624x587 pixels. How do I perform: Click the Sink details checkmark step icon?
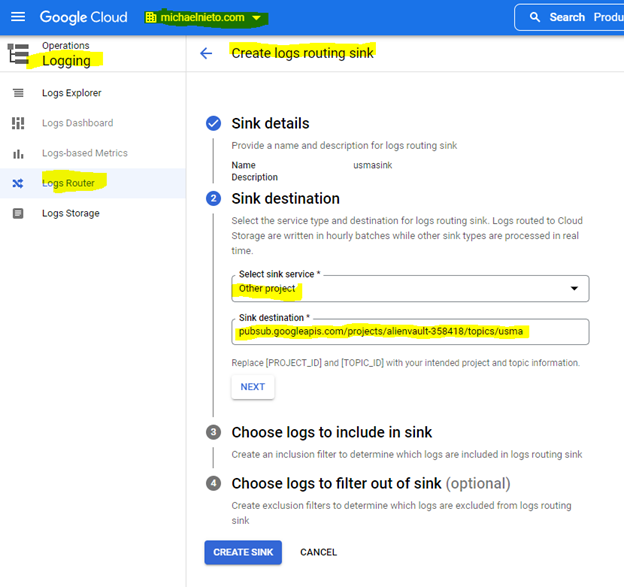tap(213, 123)
